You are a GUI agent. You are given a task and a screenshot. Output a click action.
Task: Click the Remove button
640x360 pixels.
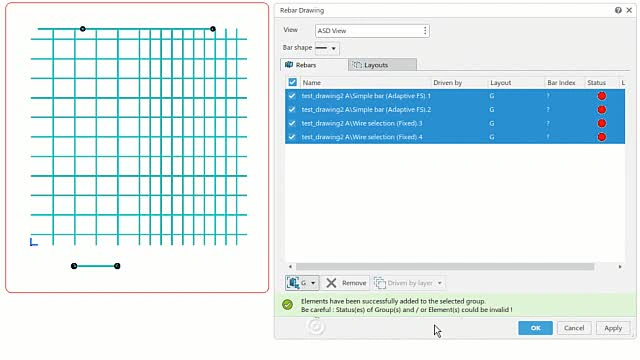tap(346, 283)
